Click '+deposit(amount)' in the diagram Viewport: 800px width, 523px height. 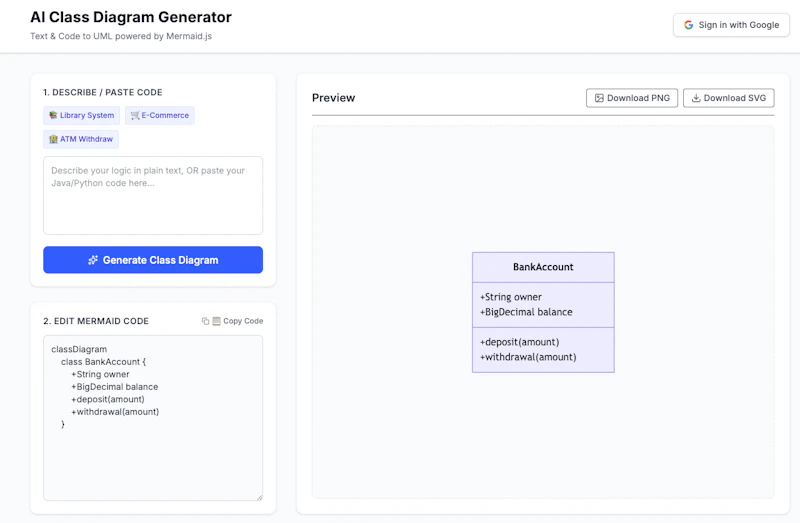tap(519, 342)
